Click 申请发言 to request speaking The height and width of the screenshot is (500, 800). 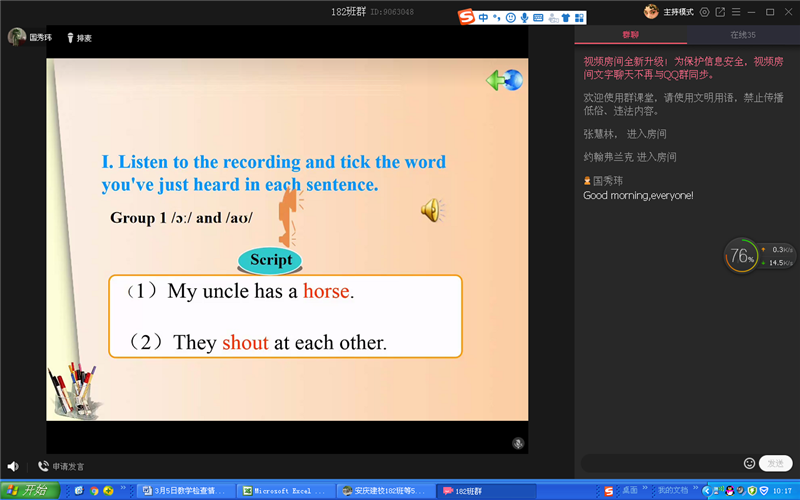point(61,466)
